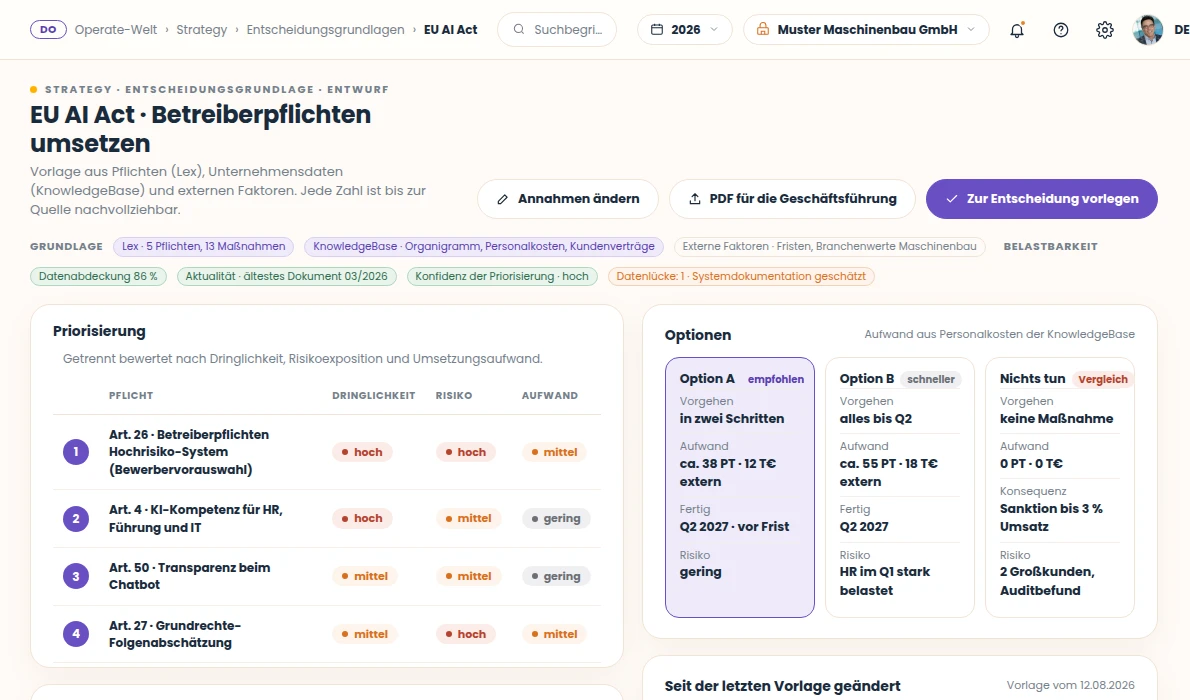Click the Datenlücke Systemdokumentation chip
Image resolution: width=1190 pixels, height=700 pixels.
coord(741,276)
